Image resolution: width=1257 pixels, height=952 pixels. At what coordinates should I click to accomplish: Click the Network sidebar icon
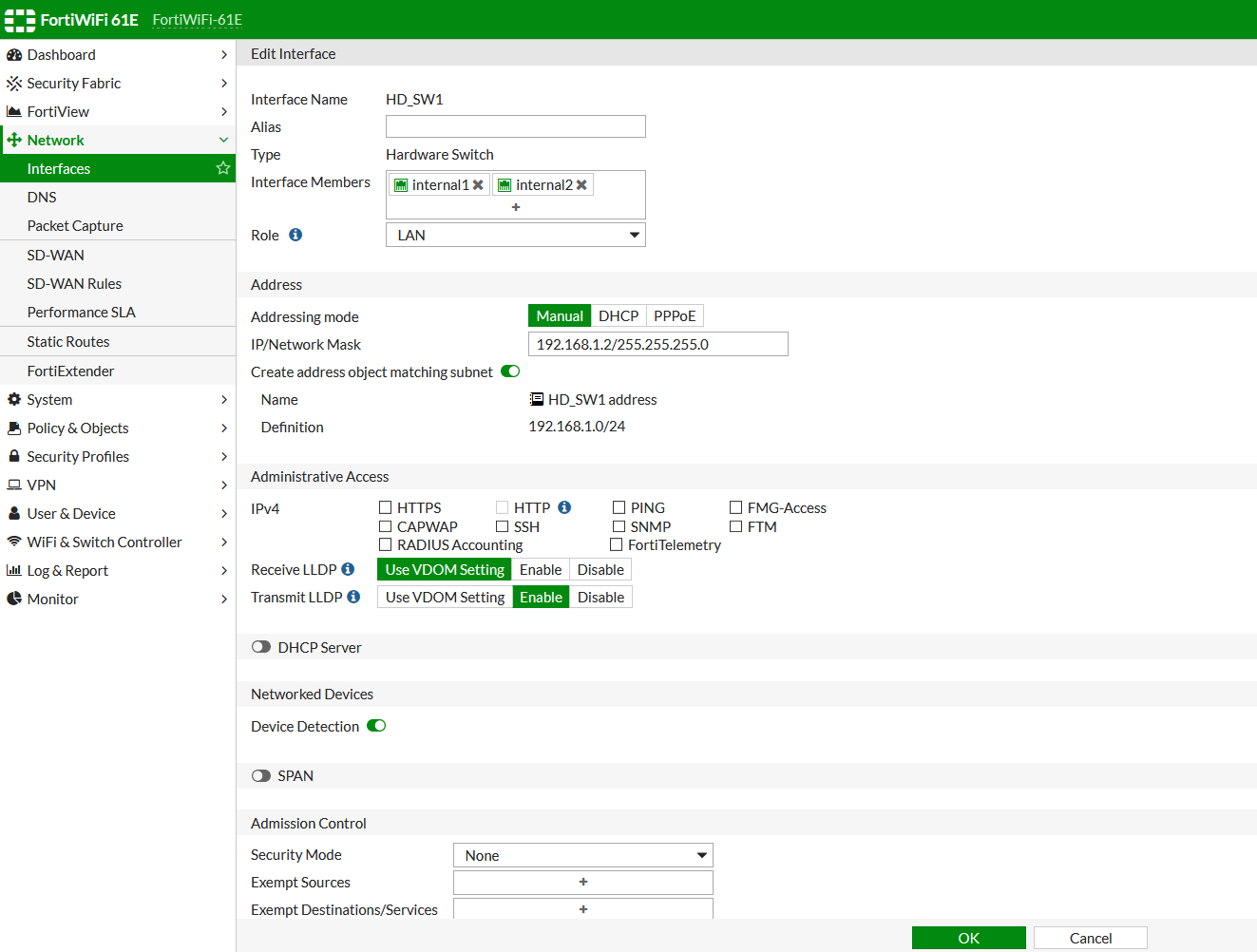click(14, 140)
